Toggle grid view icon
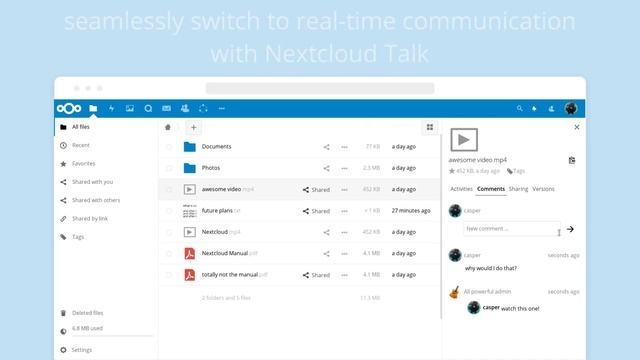Image resolution: width=640 pixels, height=360 pixels. point(430,127)
